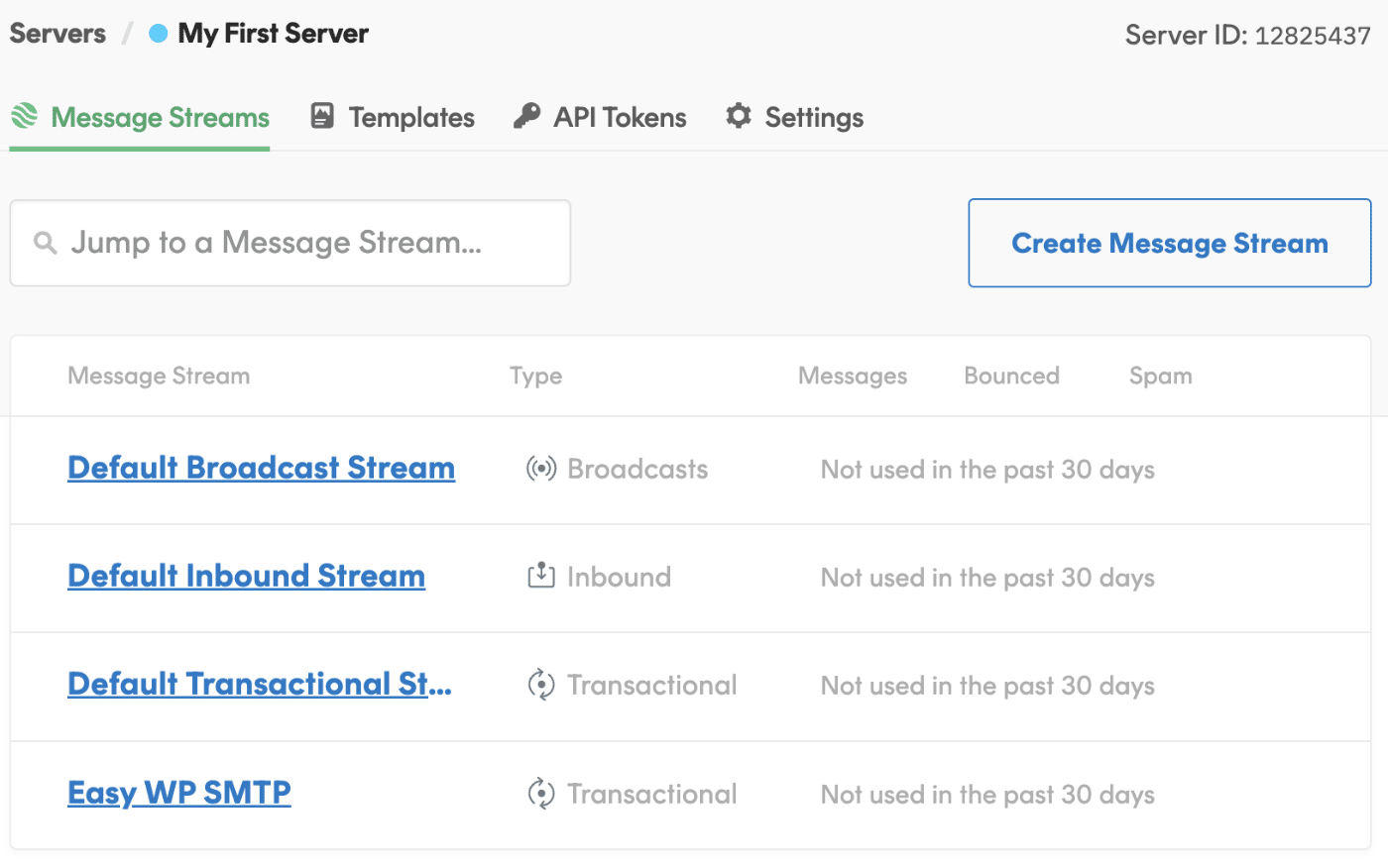Open Default Transactional Stream link
This screenshot has height=868, width=1388.
260,684
